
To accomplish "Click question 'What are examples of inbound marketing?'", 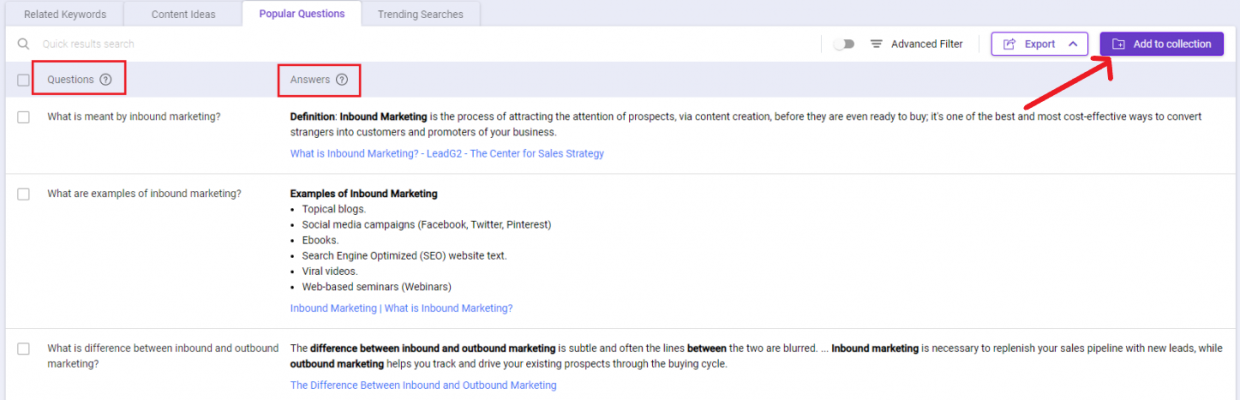I will pyautogui.click(x=144, y=193).
